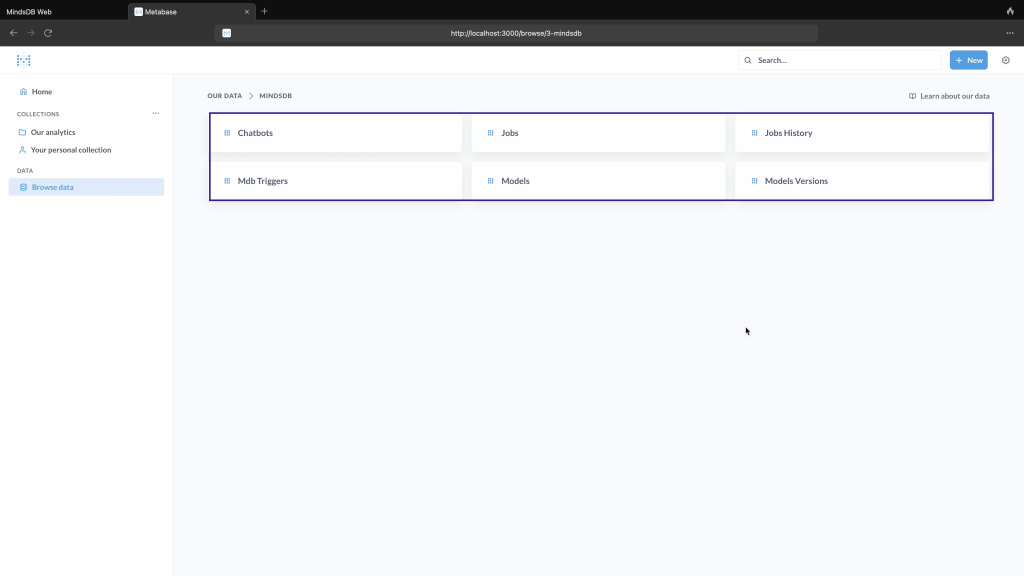The height and width of the screenshot is (576, 1024).
Task: Click the Metabase logo icon
Action: (x=24, y=60)
